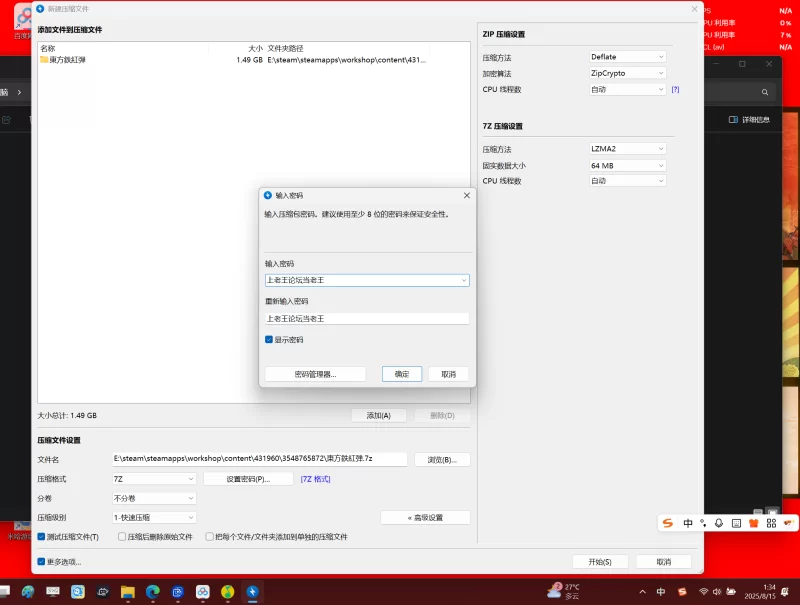Expand the 输入密码 history dropdown arrow
800x605 pixels.
point(464,280)
